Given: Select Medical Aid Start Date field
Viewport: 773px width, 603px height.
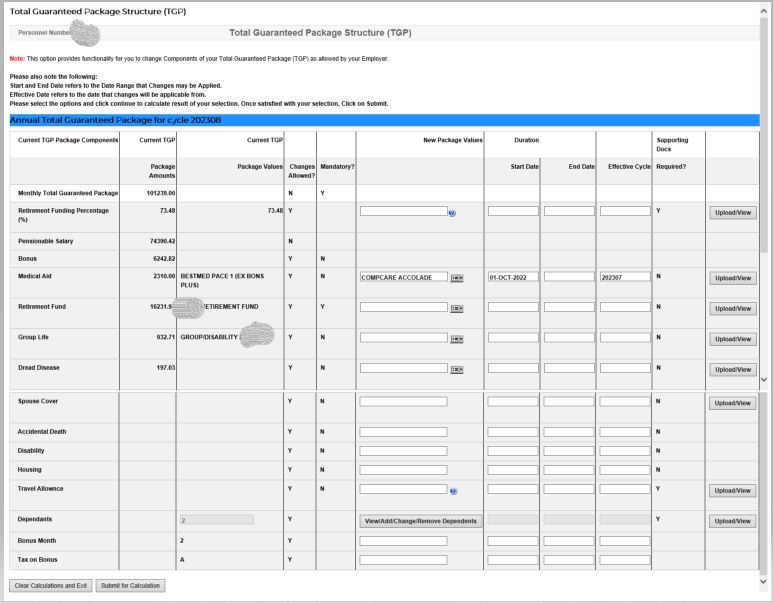Looking at the screenshot, I should (512, 277).
